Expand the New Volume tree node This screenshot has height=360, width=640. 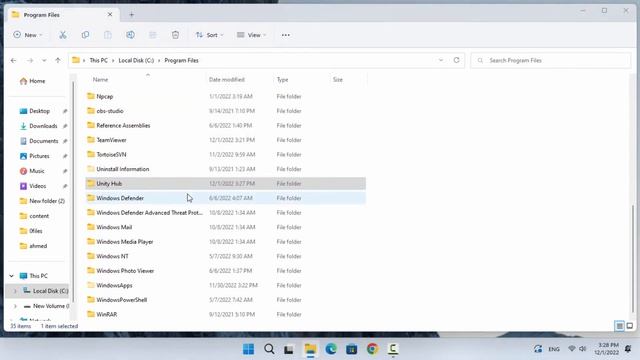pyautogui.click(x=15, y=306)
